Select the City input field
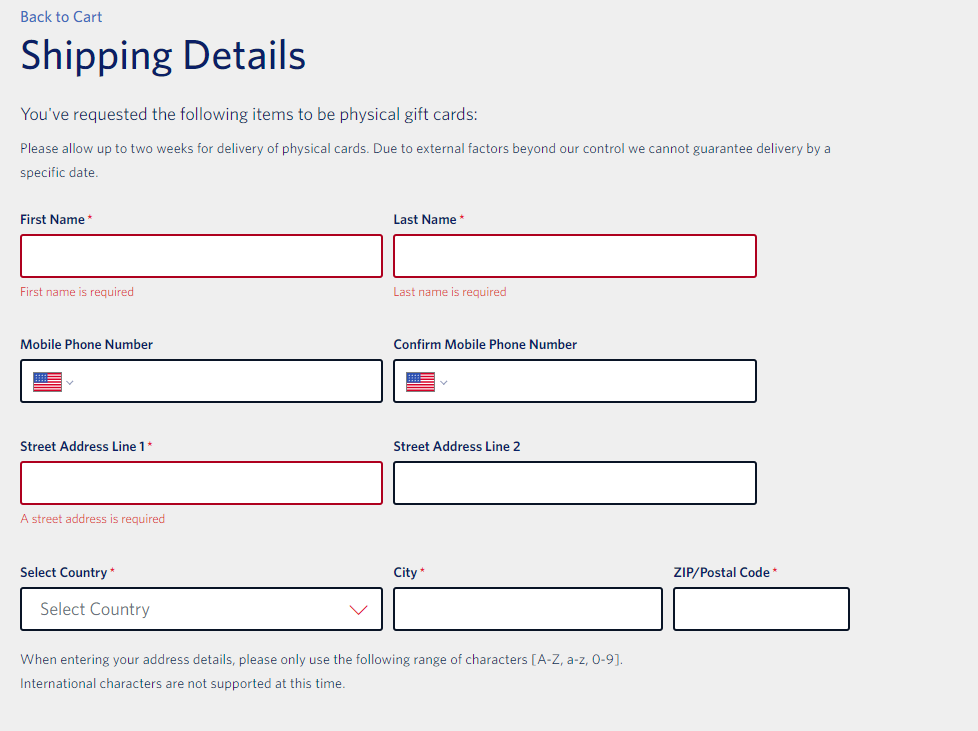 528,609
